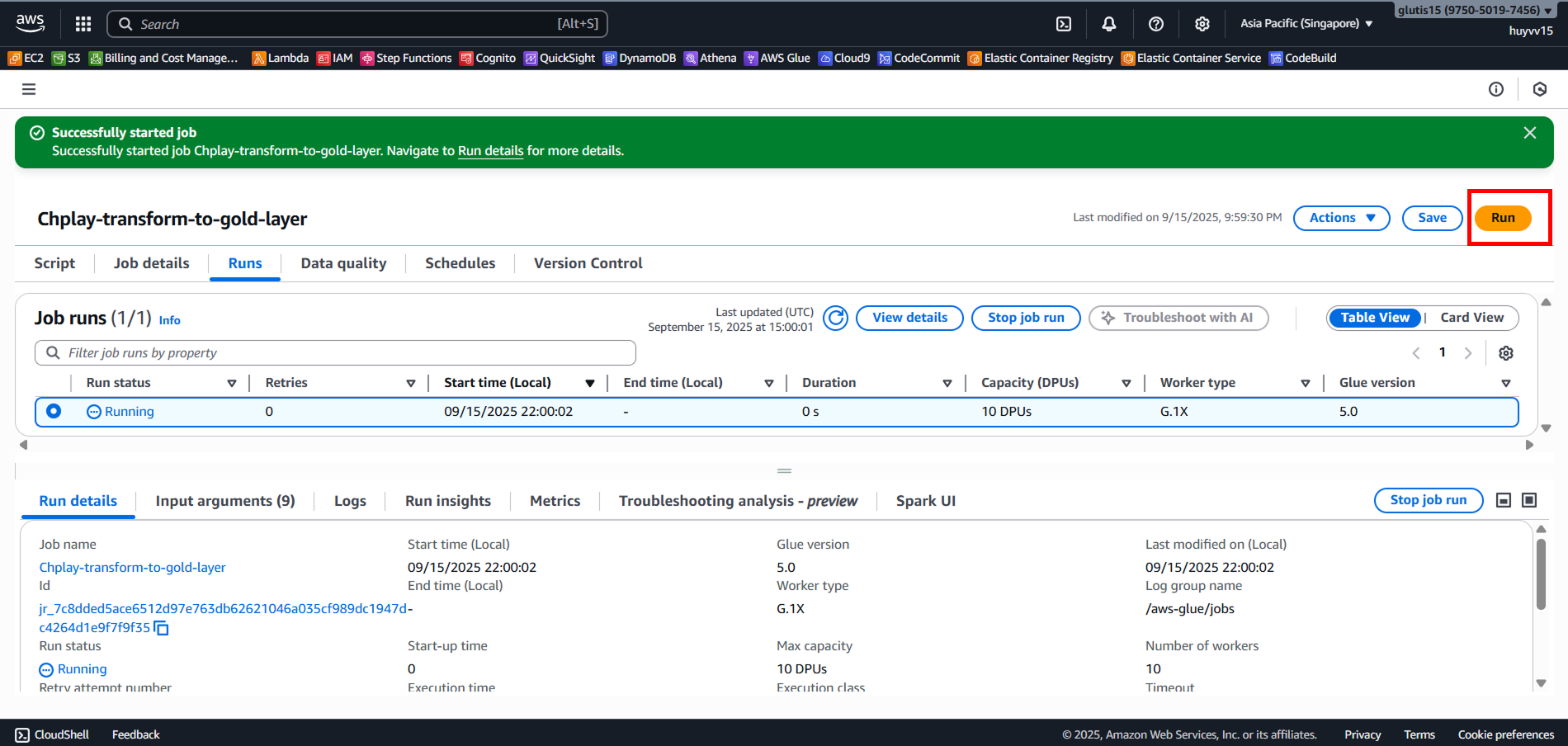Launch CloudShell from top navigation bar icon
The image size is (1568, 746).
click(1064, 24)
